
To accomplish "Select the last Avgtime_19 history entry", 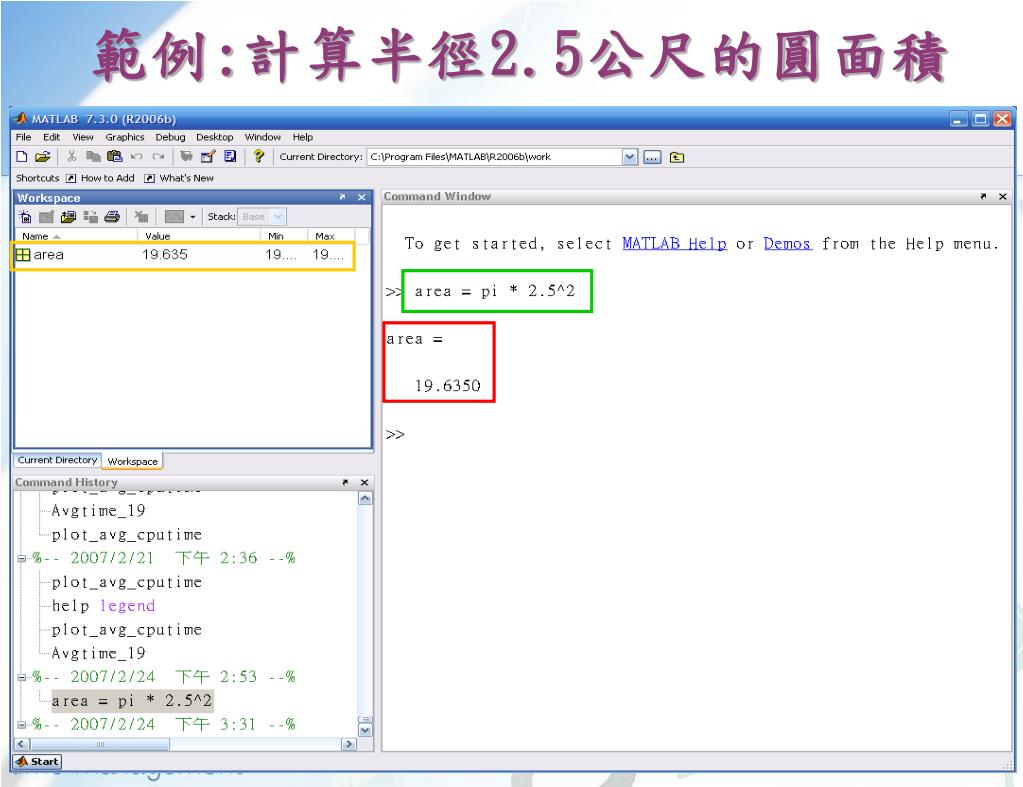I will [98, 653].
